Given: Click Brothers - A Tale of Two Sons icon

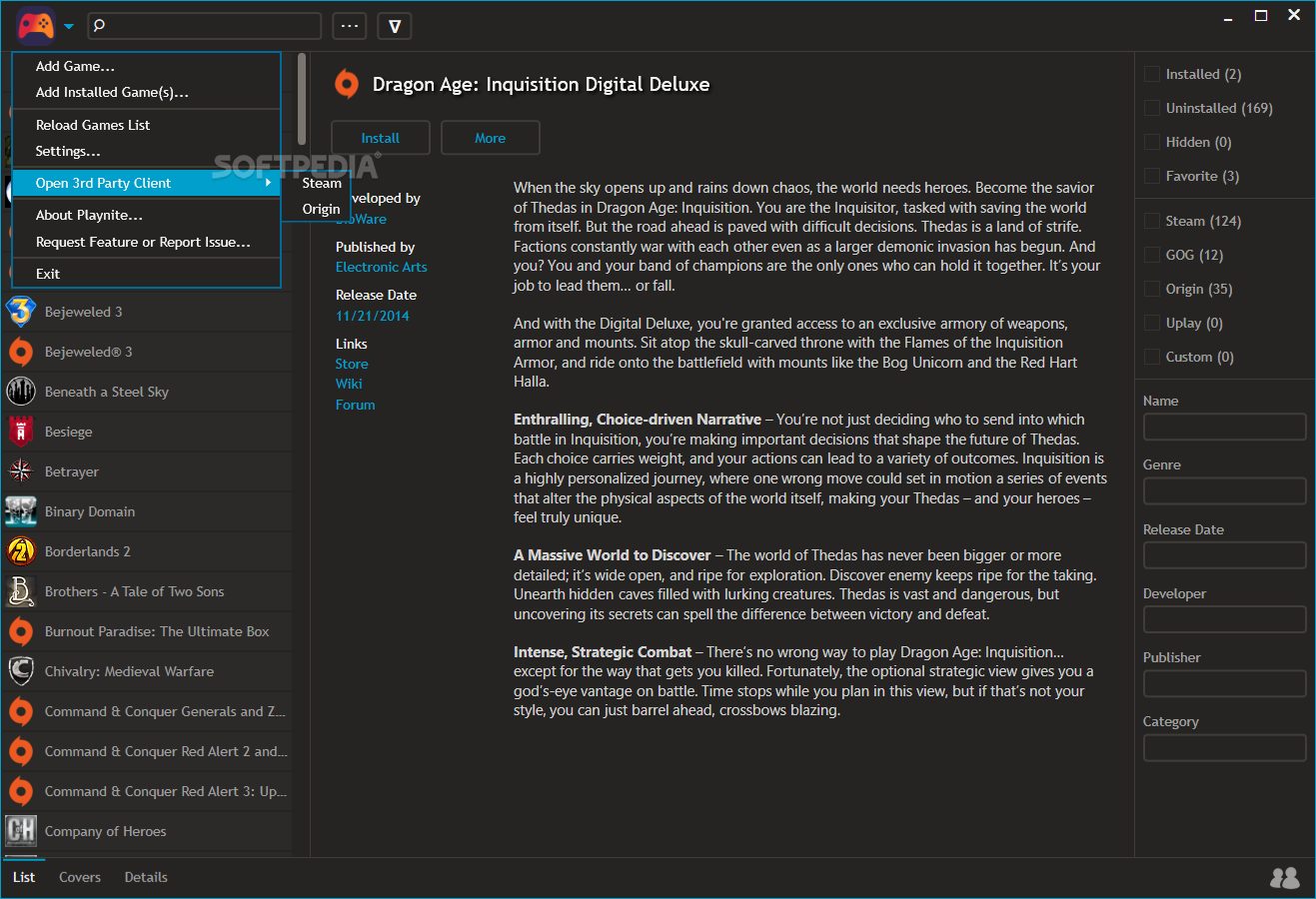Looking at the screenshot, I should (21, 591).
